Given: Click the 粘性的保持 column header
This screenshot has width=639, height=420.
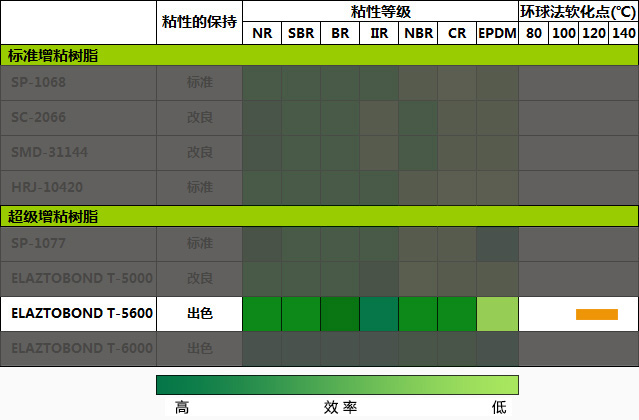Looking at the screenshot, I should click(199, 22).
